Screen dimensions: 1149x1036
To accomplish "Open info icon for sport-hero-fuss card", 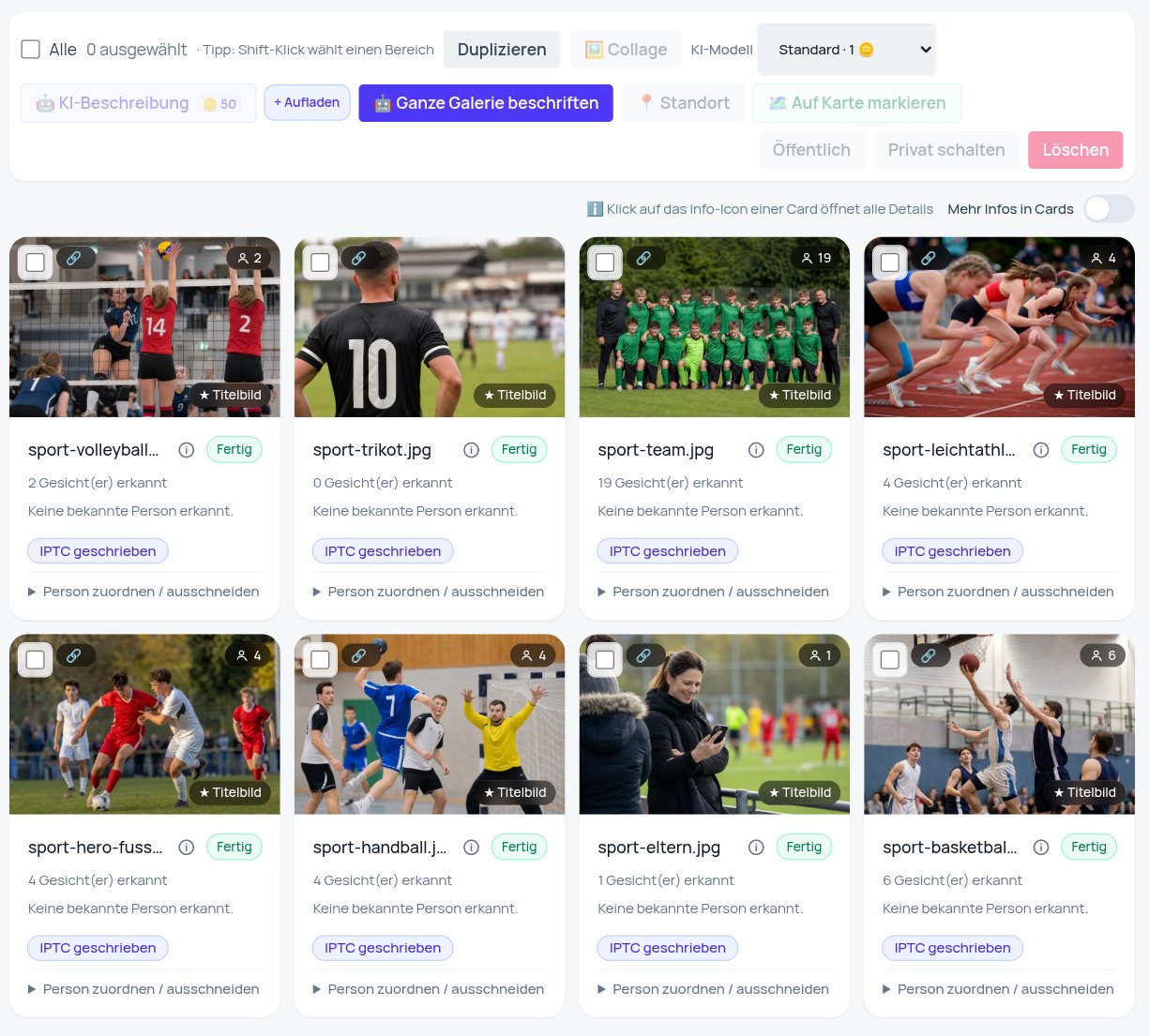I will (x=187, y=848).
